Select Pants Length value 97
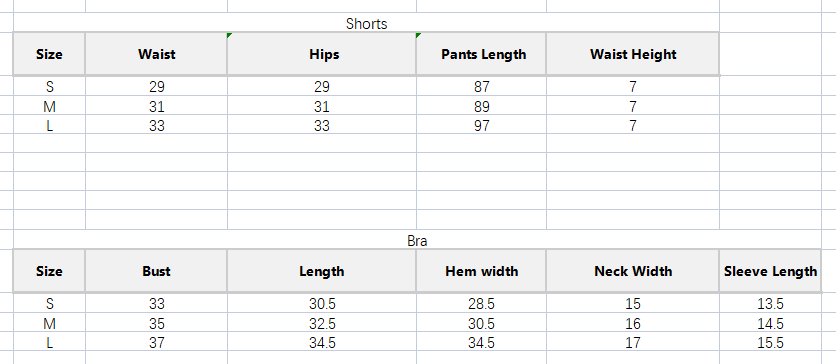 click(481, 126)
